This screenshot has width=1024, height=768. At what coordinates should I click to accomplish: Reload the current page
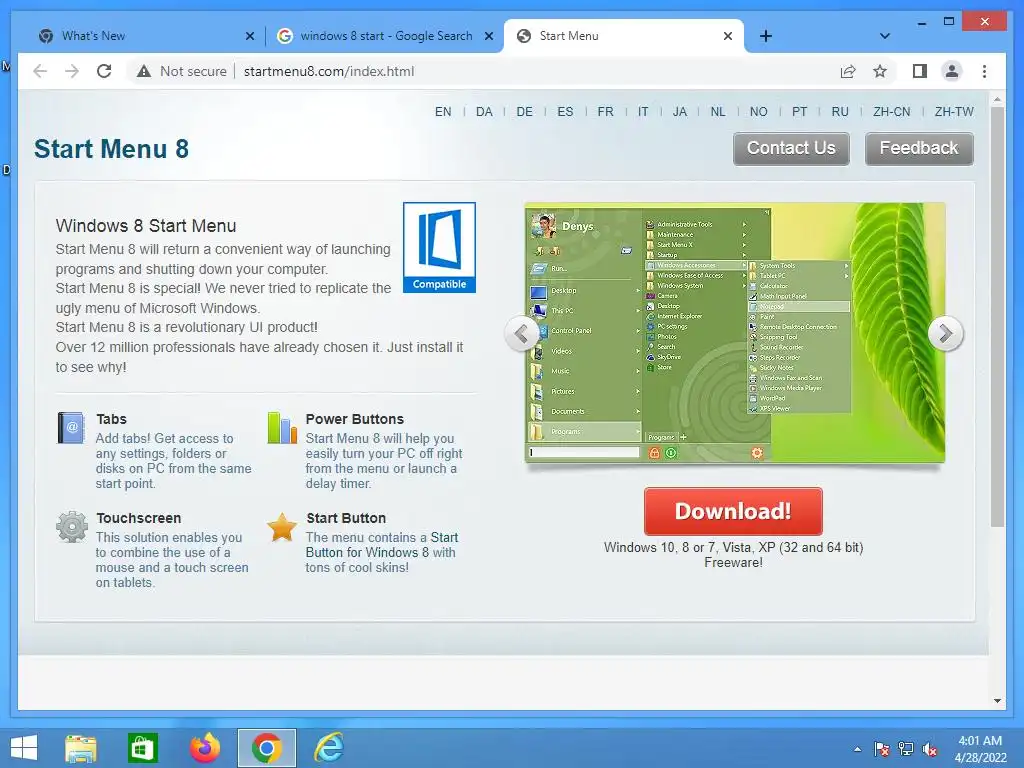click(104, 71)
